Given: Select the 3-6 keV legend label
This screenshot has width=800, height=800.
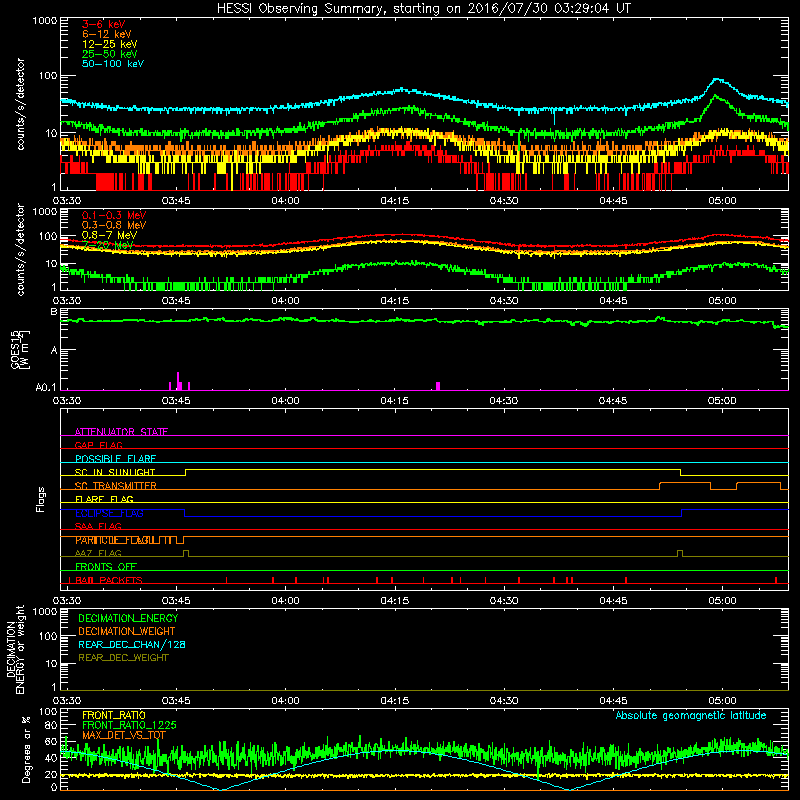Looking at the screenshot, I should point(104,24).
